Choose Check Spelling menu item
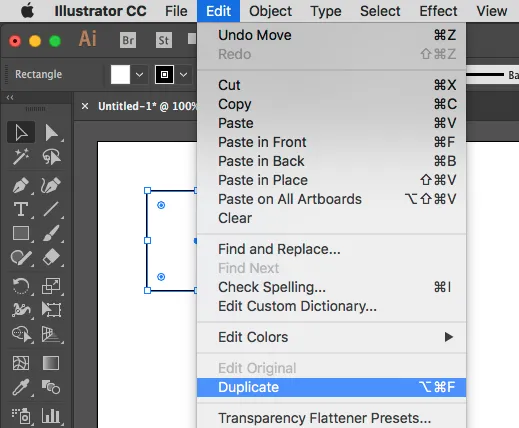519x428 pixels. click(331, 287)
